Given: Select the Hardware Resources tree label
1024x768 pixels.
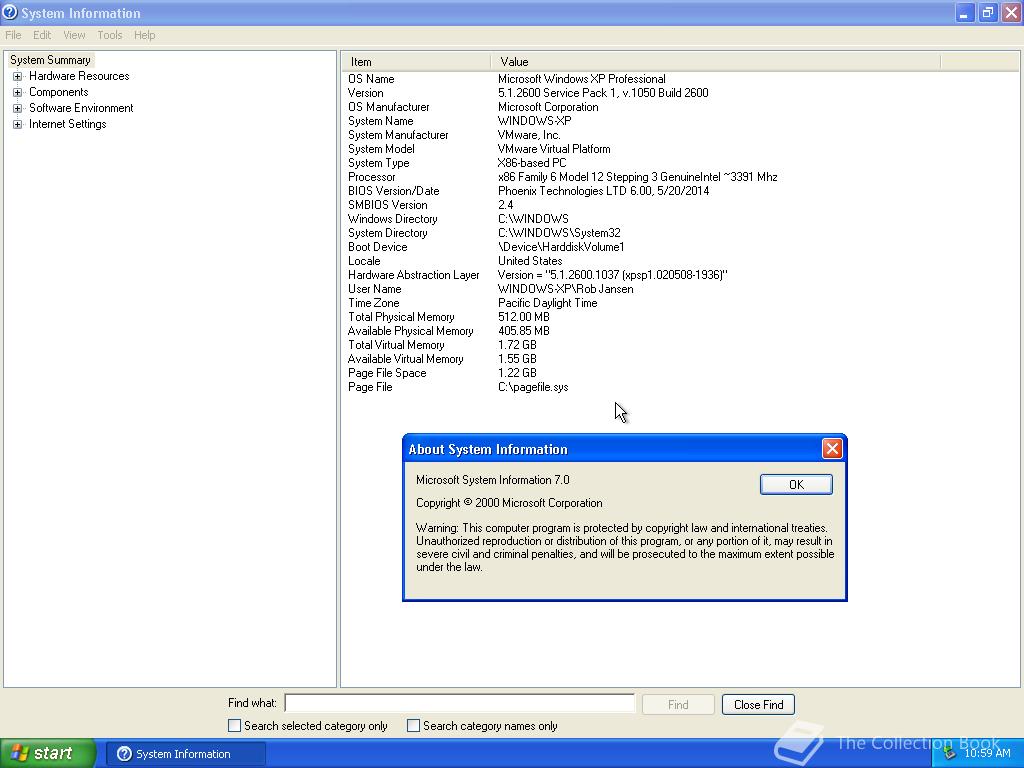Looking at the screenshot, I should click(x=79, y=76).
